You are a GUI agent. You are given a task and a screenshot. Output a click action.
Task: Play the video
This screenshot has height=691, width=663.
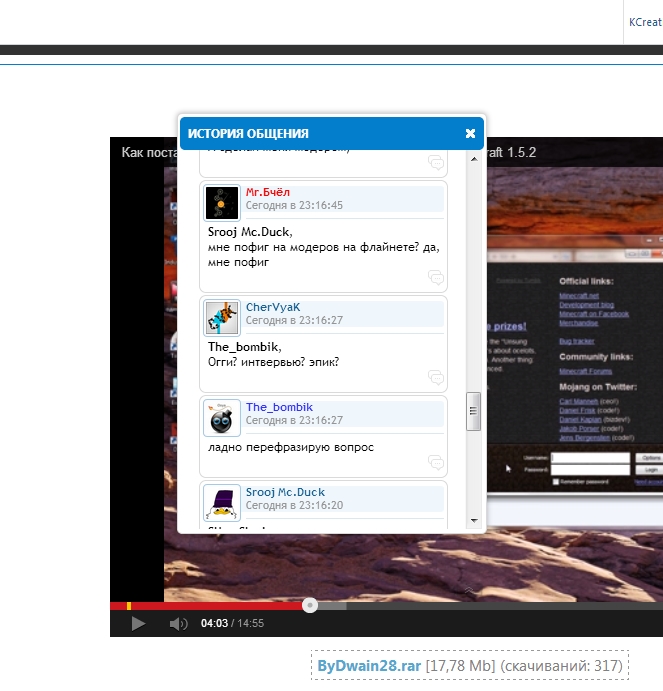pos(139,624)
